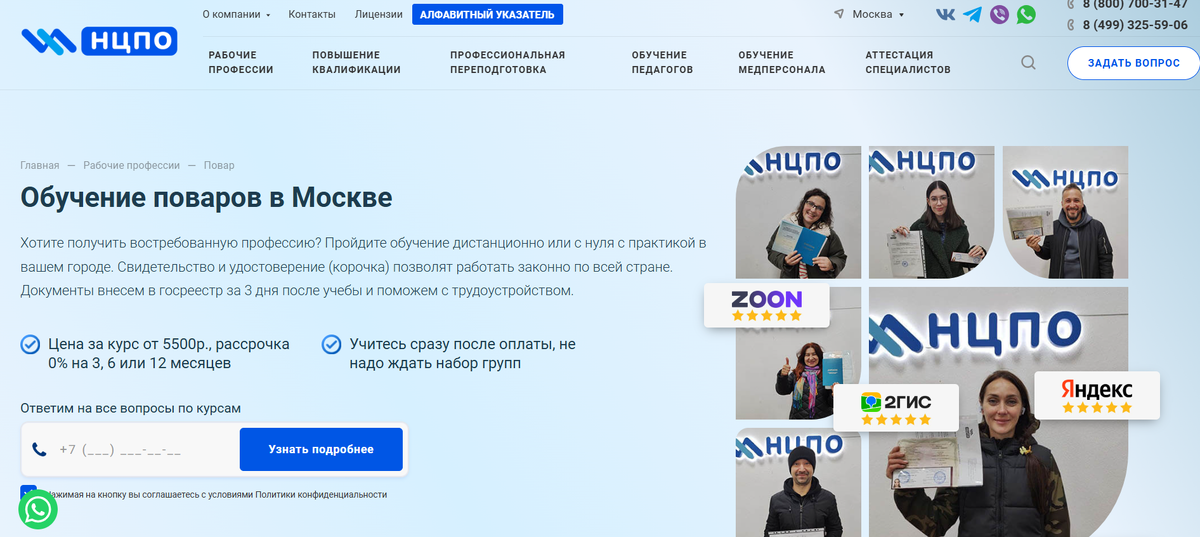The image size is (1200, 537).
Task: Click checkmark icon beside 'Учитесь сразу после оплаты'
Action: [331, 345]
